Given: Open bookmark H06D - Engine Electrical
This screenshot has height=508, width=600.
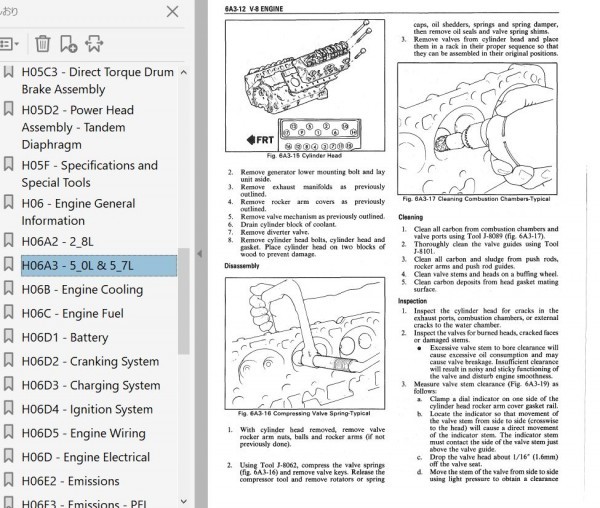Looking at the screenshot, I should [x=86, y=457].
